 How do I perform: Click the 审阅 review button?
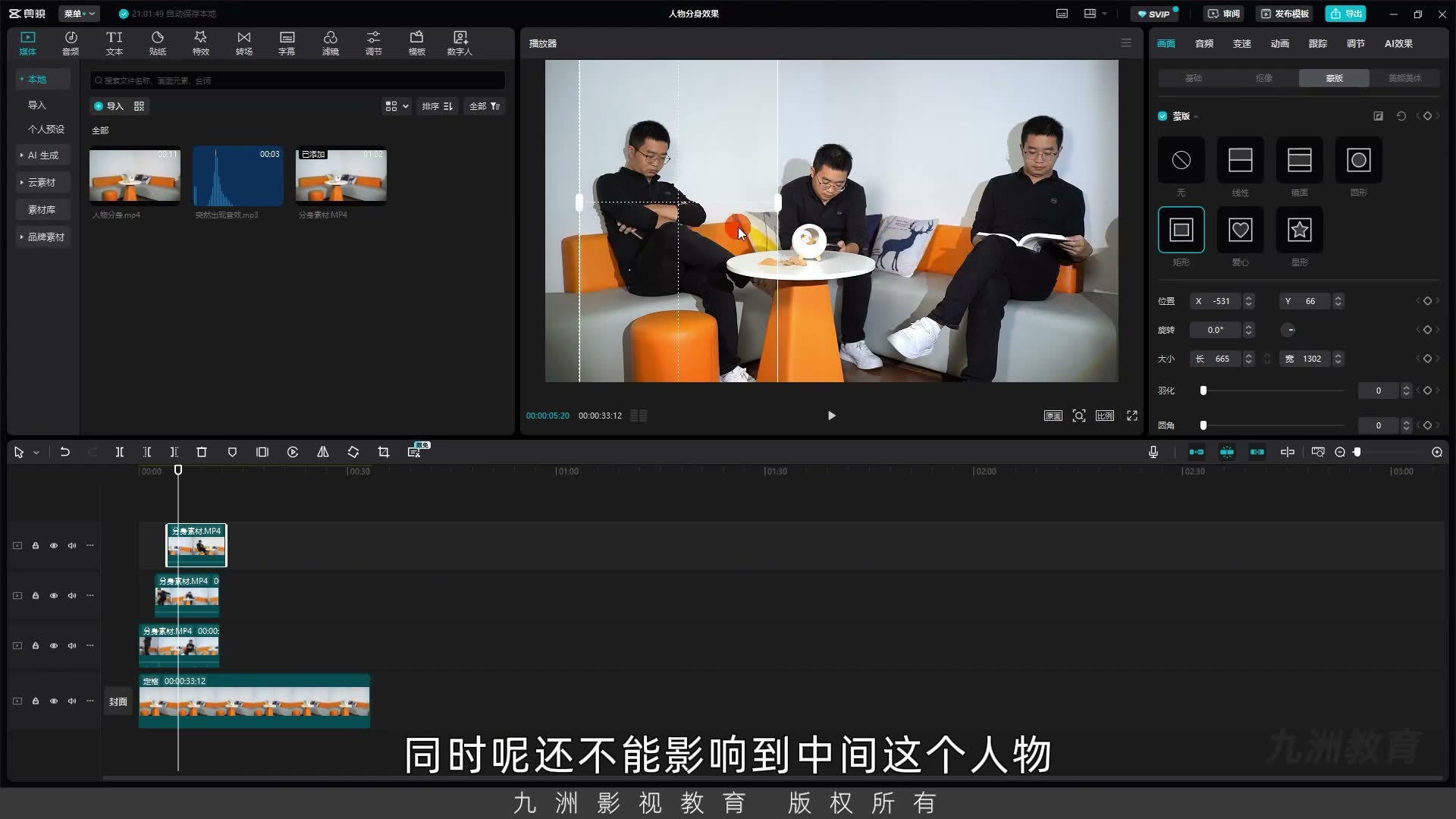pos(1224,14)
